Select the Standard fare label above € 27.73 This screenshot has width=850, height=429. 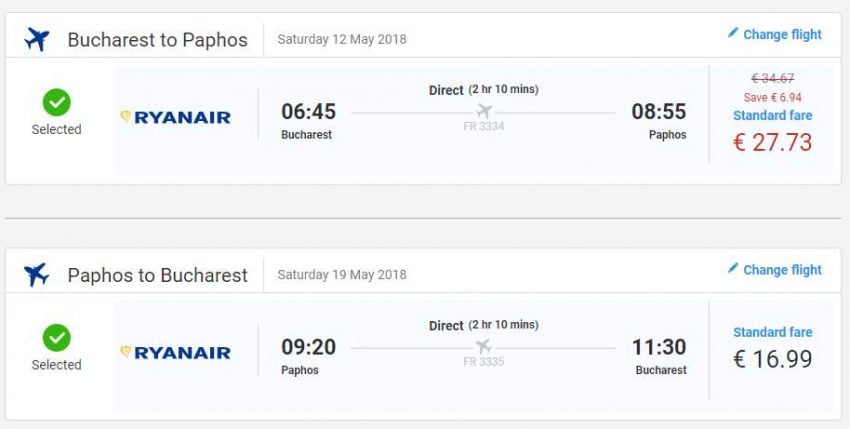pos(772,116)
